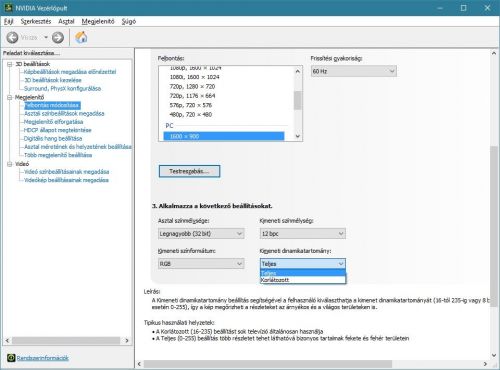Select Felbontás módosítása tree item

coord(52,105)
